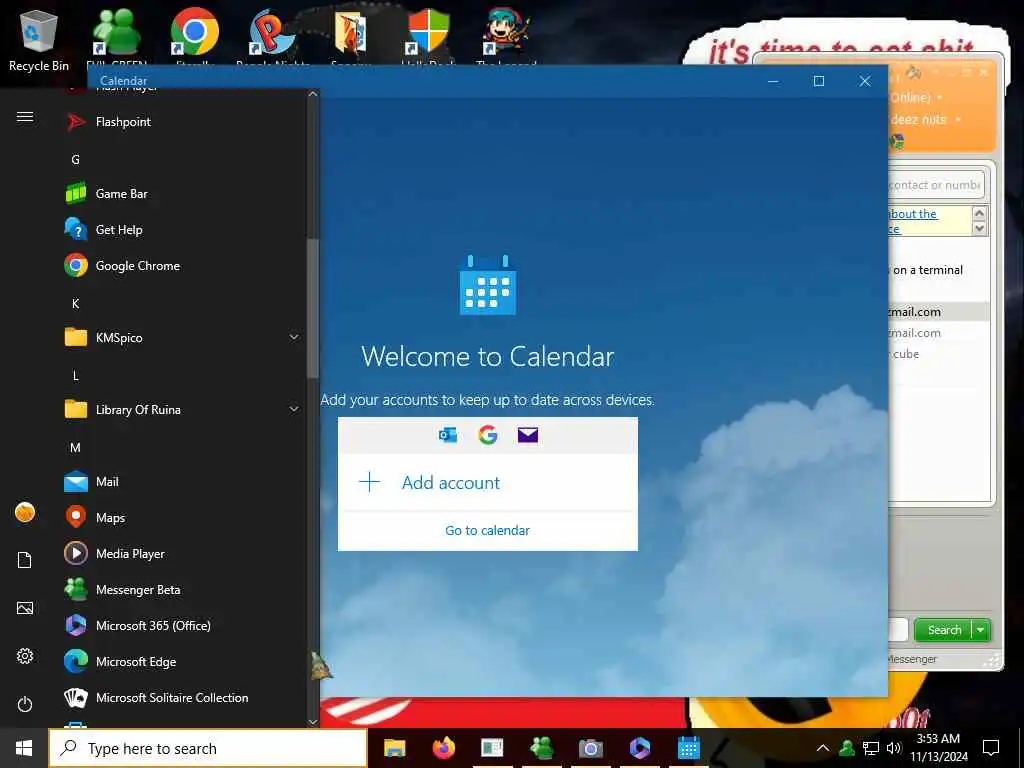1024x768 pixels.
Task: Open Settings gear in the Start sidebar
Action: tap(25, 656)
